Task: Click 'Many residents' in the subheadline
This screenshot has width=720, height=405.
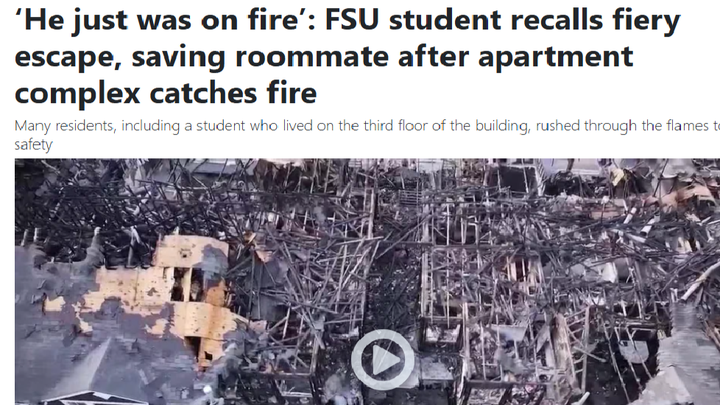Action: 64,126
